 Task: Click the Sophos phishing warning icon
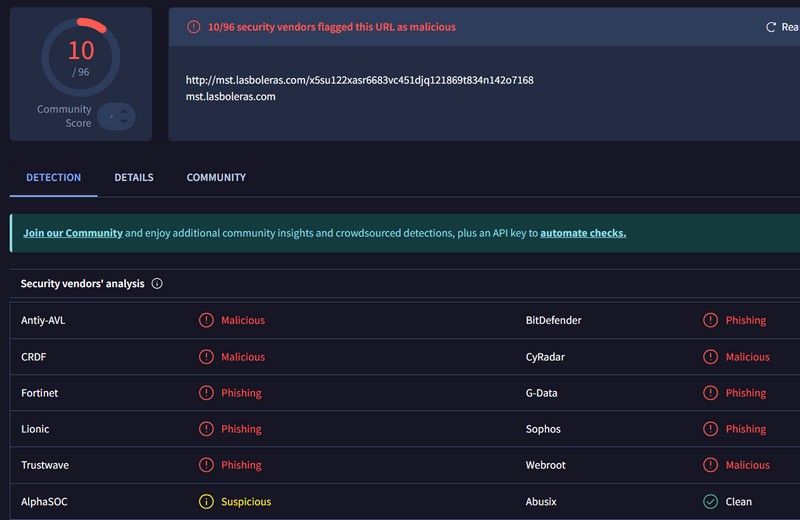click(710, 429)
